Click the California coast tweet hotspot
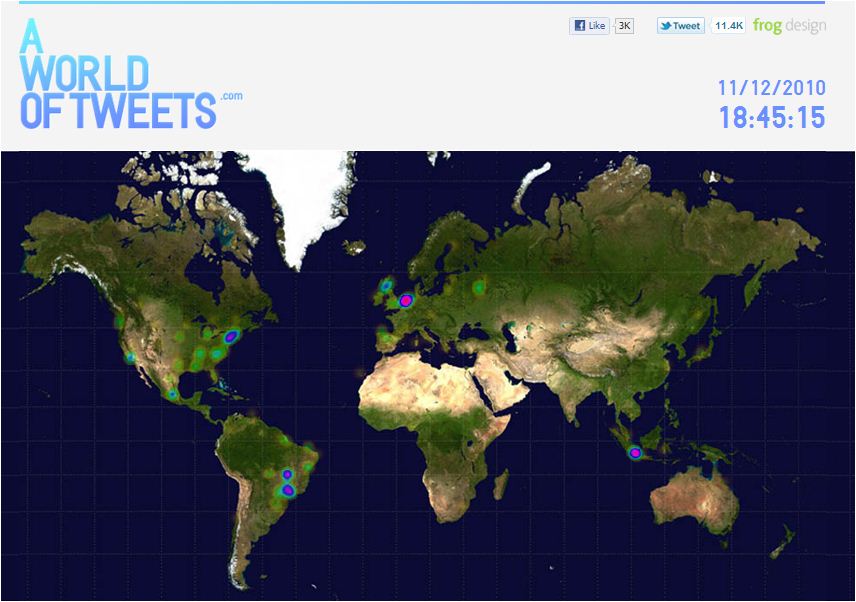 coord(130,357)
